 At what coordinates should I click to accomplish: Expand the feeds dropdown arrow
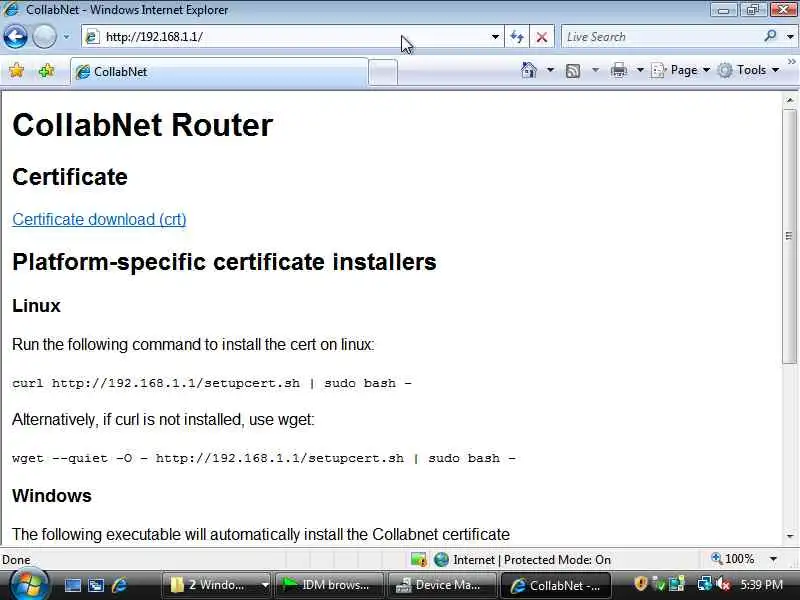point(595,70)
